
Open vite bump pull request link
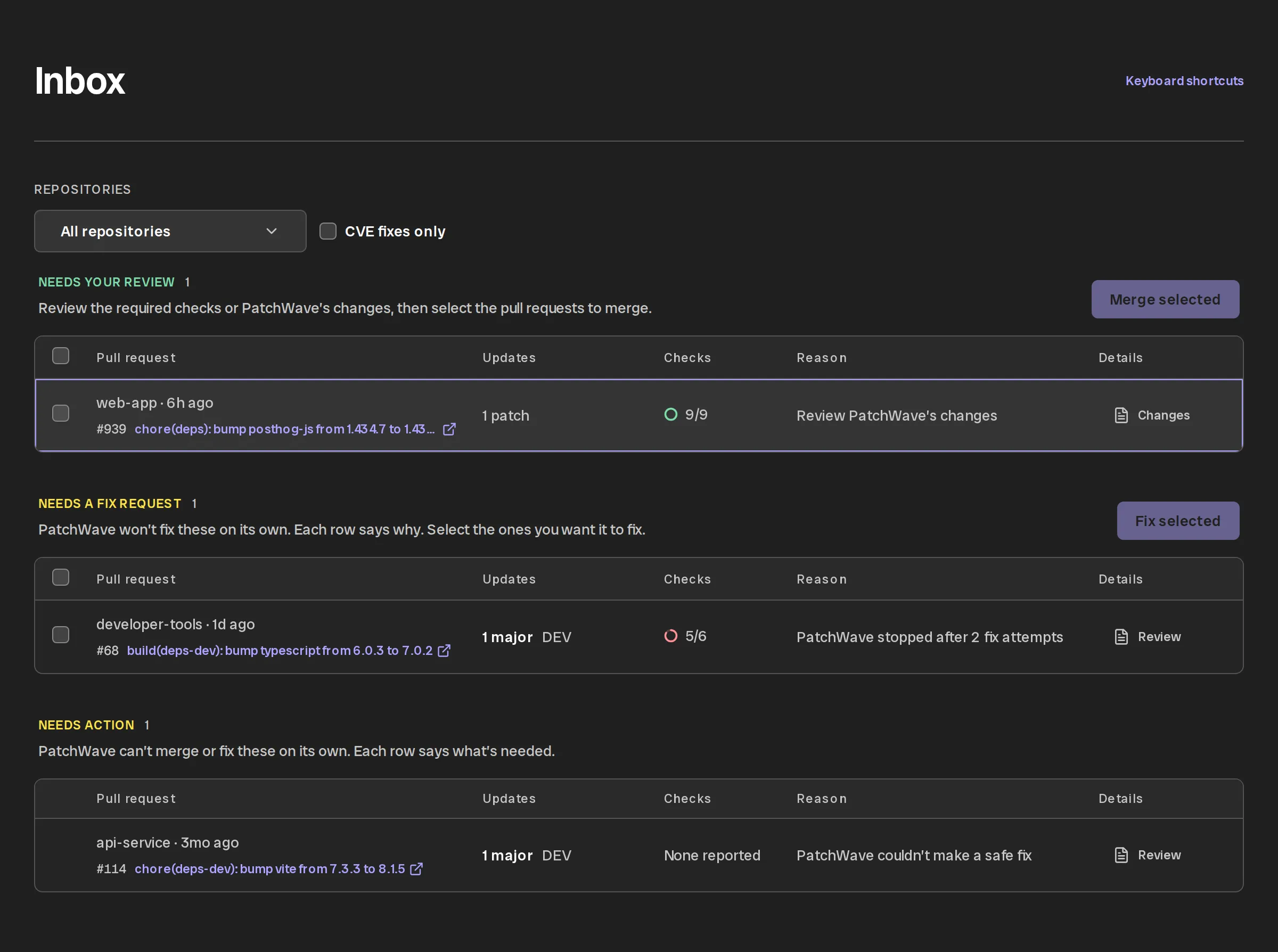coord(269,869)
